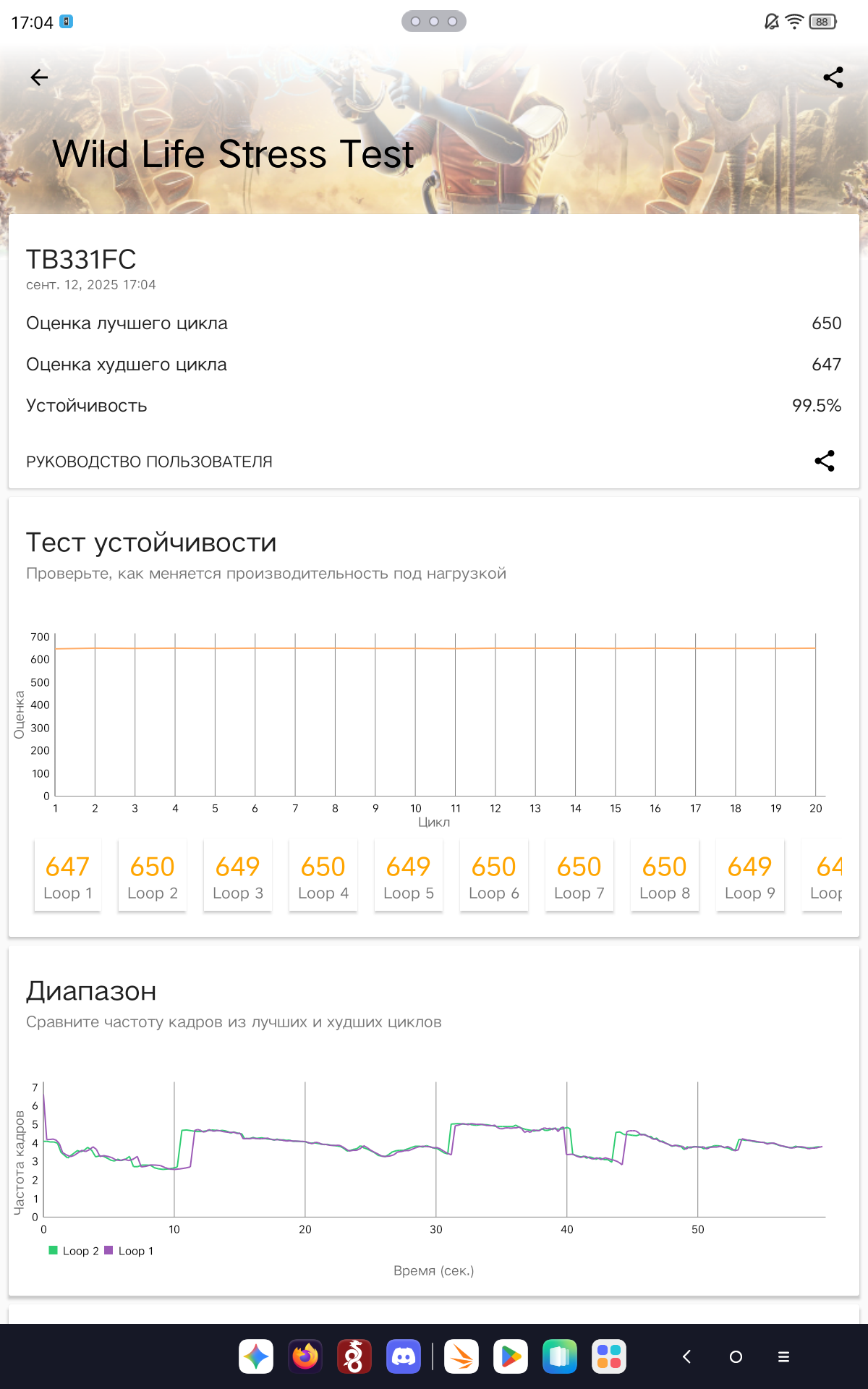This screenshot has width=868, height=1389.
Task: Select the Loop 4 score card
Action: click(323, 875)
